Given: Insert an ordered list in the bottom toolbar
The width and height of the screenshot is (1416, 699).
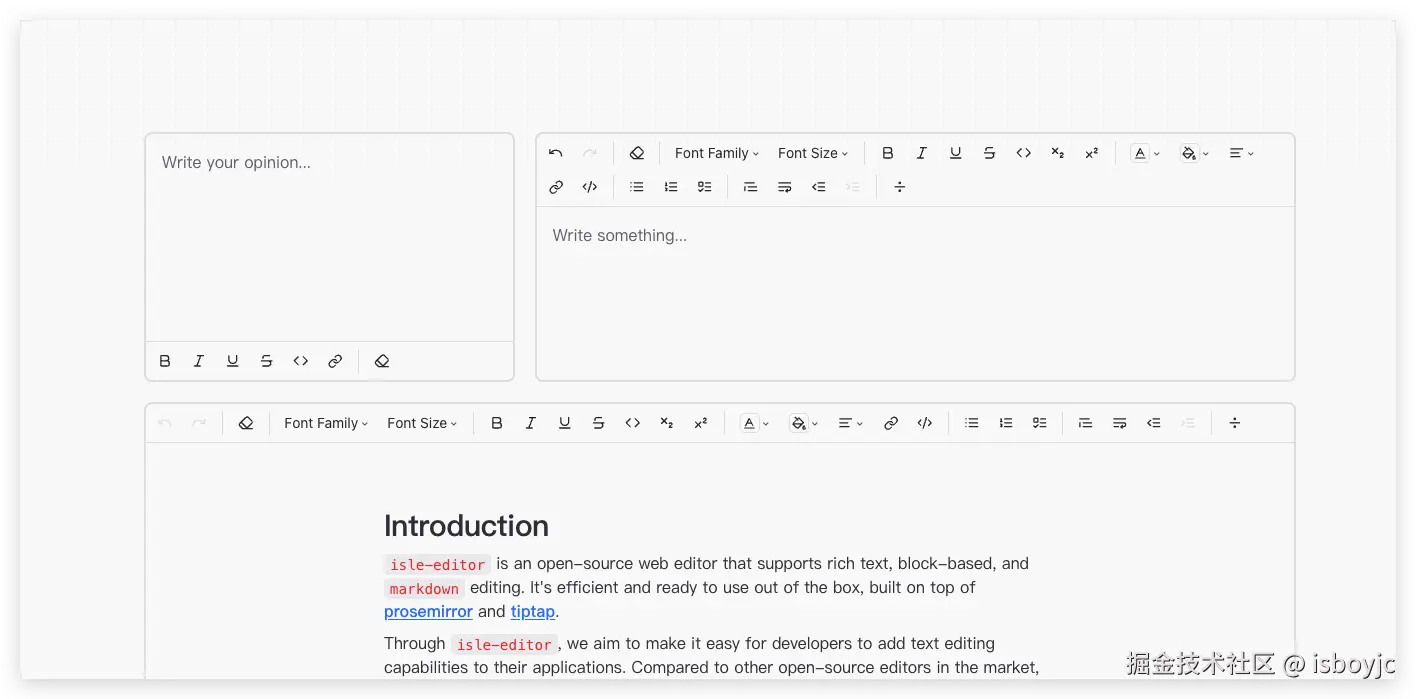Looking at the screenshot, I should point(1005,422).
